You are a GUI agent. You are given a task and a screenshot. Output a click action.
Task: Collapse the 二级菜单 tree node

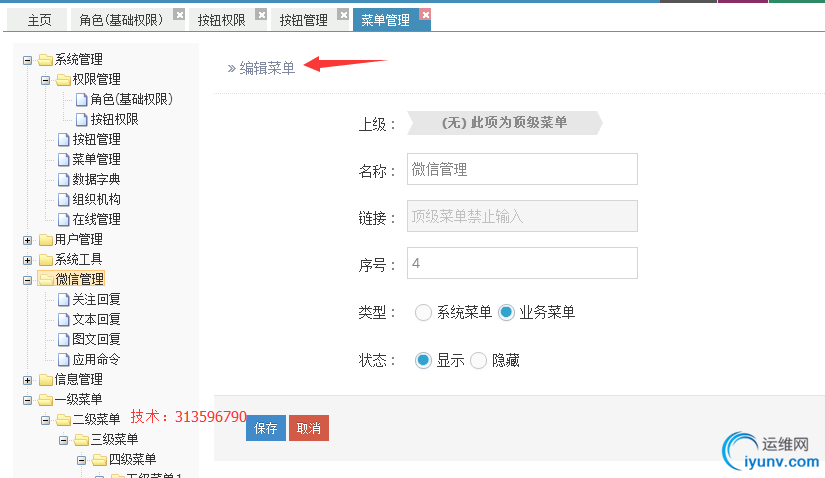45,421
